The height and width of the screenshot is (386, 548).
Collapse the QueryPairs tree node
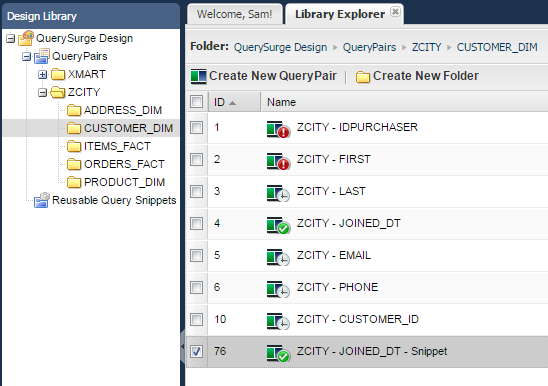pyautogui.click(x=27, y=56)
